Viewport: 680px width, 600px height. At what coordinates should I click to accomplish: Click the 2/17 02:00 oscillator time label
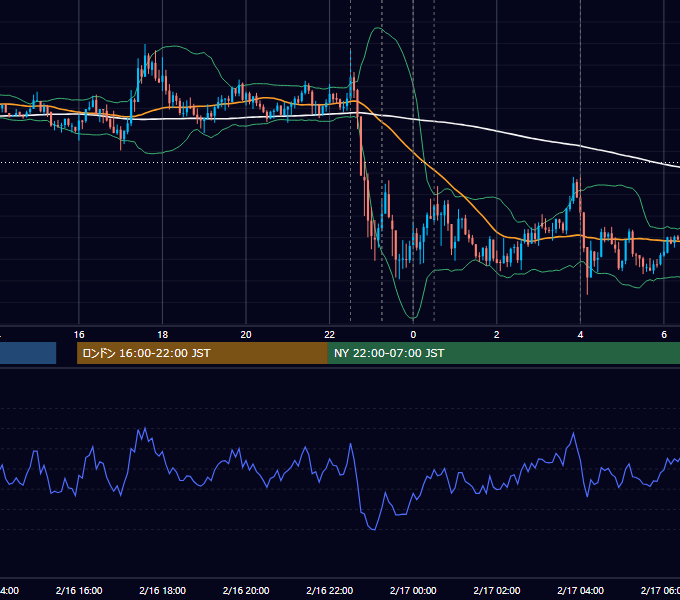point(497,590)
